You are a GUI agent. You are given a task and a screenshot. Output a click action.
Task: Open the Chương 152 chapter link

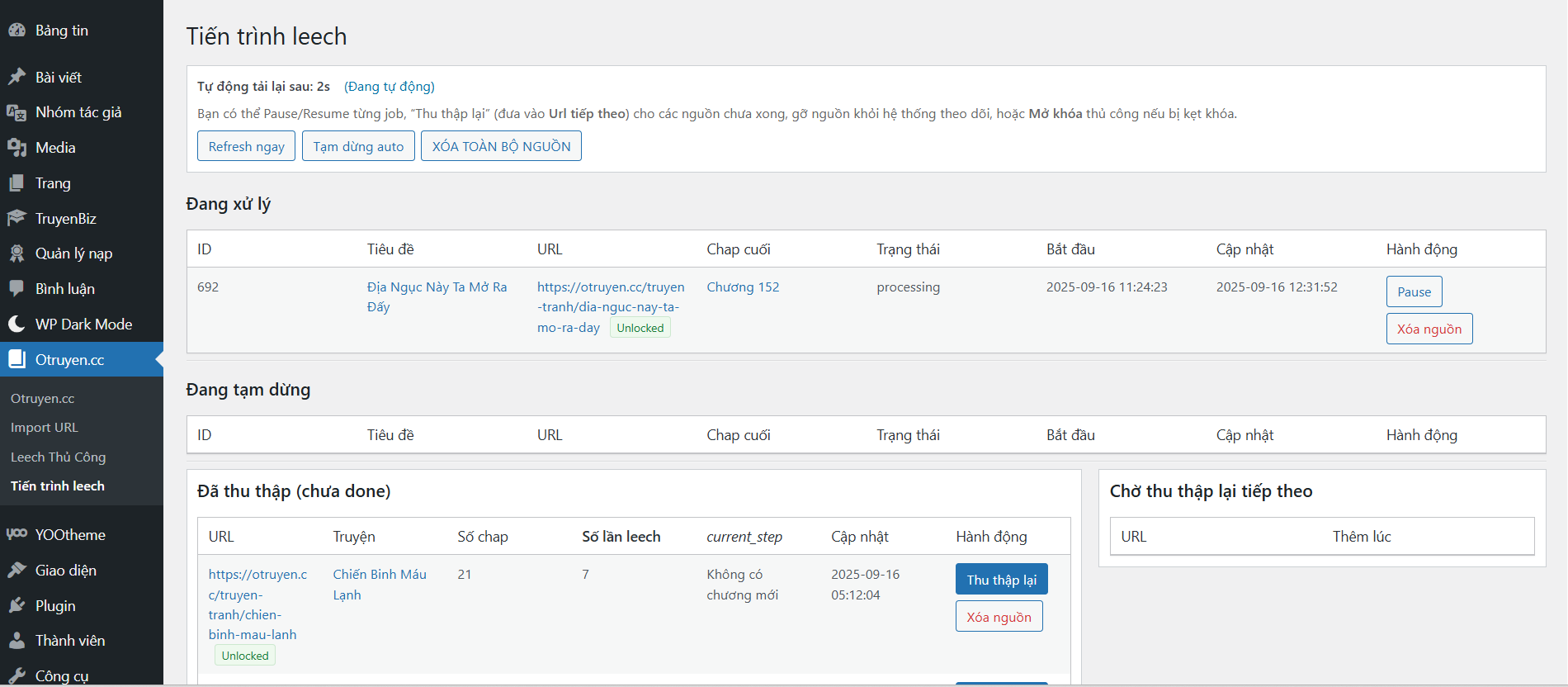(743, 287)
